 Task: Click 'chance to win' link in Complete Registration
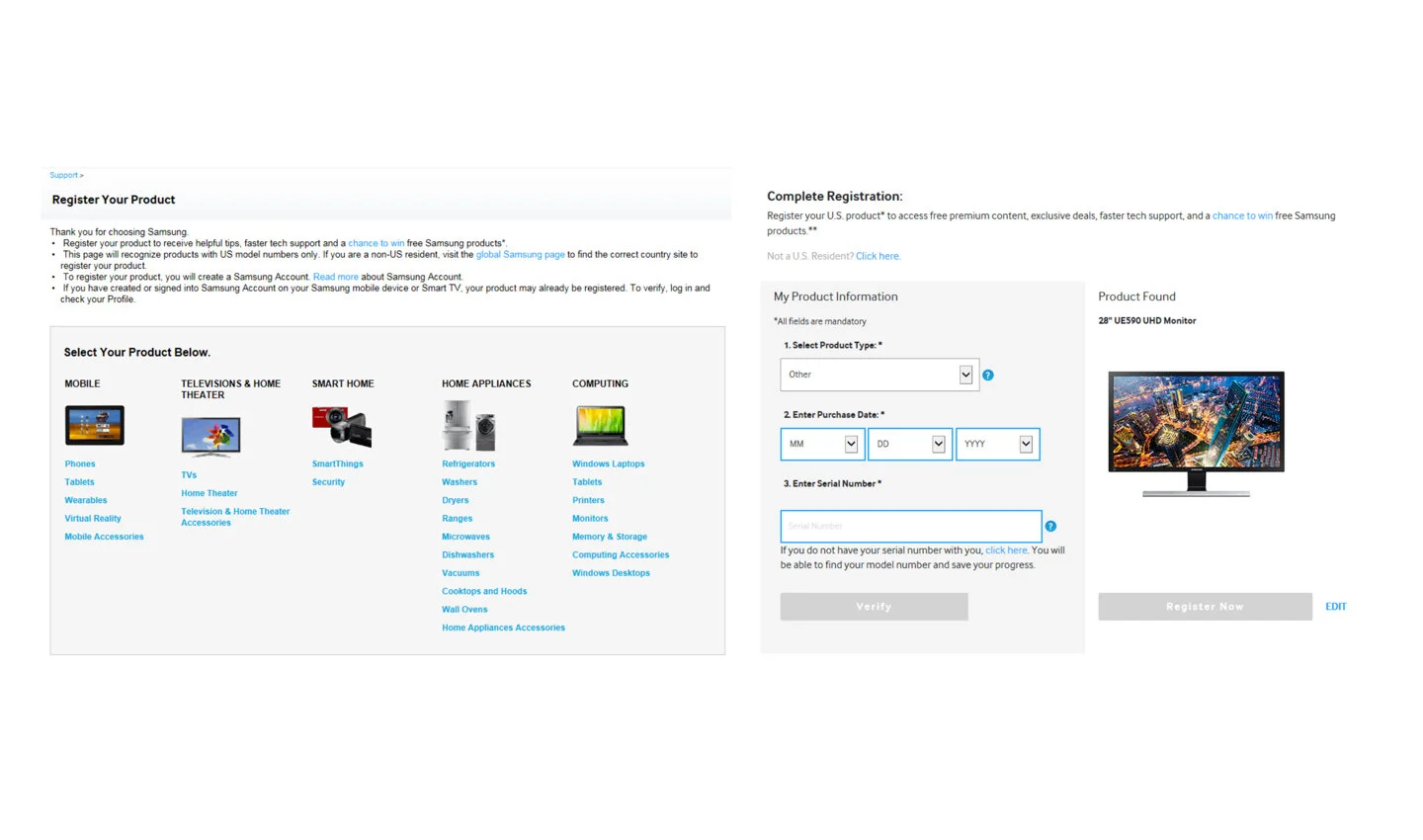[1242, 215]
